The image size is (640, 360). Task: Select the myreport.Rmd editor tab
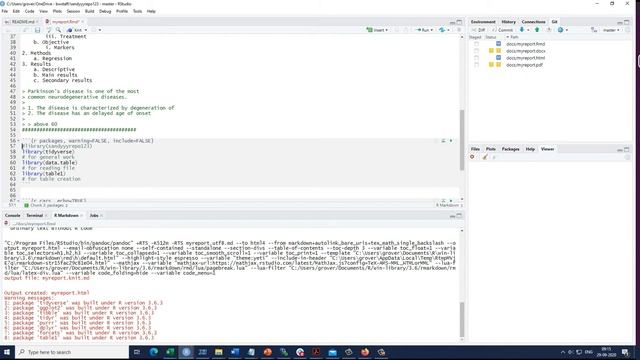coord(65,22)
